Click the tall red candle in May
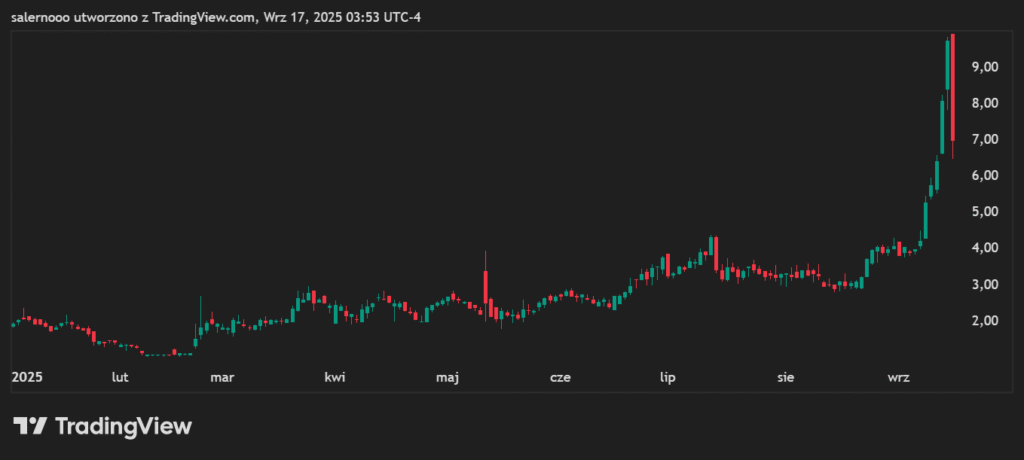Viewport: 1024px width, 460px height. [486, 287]
